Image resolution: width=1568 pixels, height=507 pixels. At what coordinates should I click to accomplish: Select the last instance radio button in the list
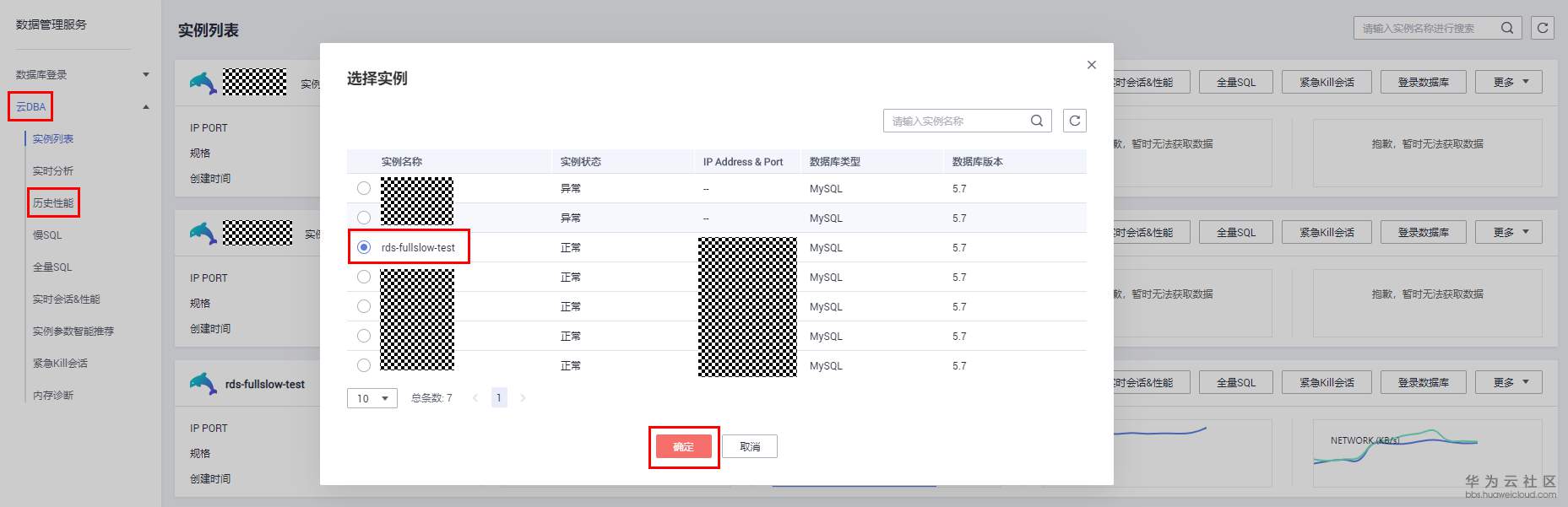pos(364,365)
